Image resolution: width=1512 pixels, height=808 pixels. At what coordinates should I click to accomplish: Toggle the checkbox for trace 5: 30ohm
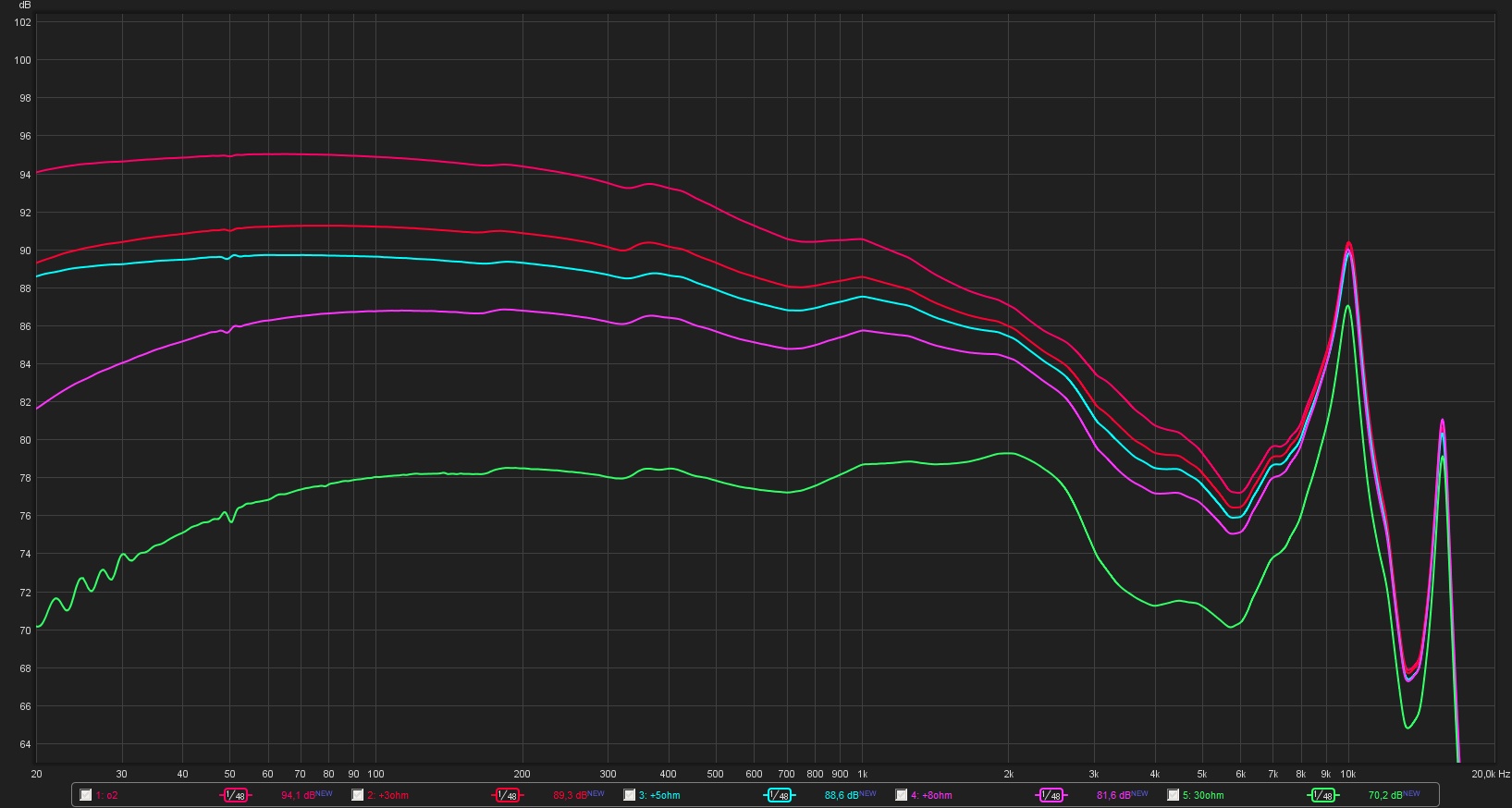point(1174,795)
